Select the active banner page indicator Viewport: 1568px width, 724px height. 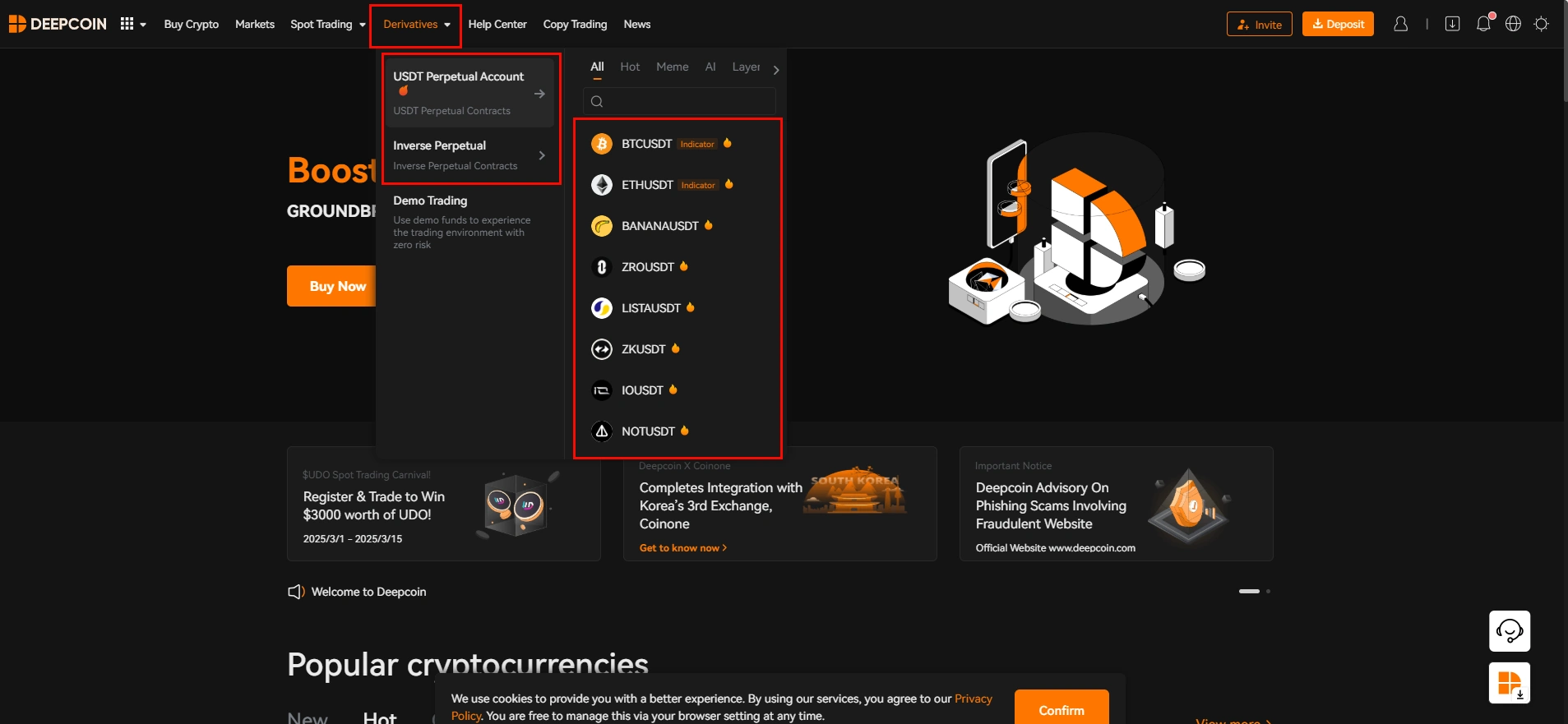tap(1249, 591)
